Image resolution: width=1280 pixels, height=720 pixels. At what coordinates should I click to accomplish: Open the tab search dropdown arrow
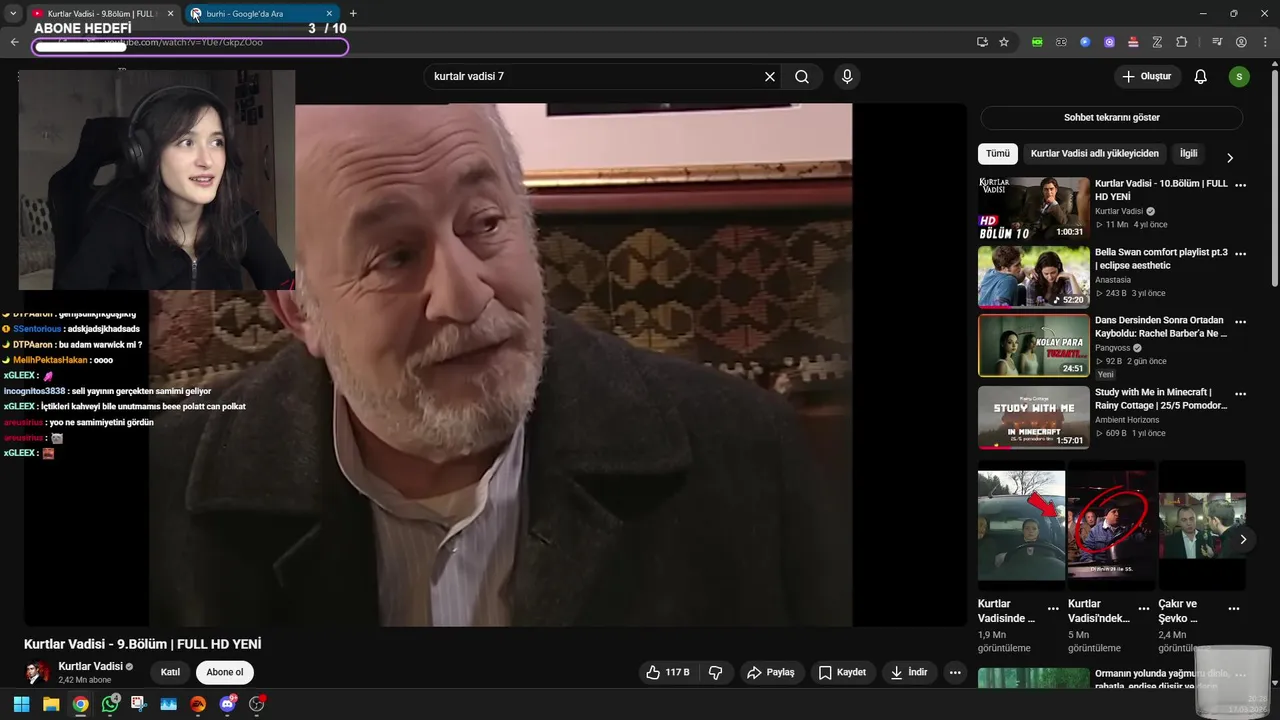coord(13,14)
